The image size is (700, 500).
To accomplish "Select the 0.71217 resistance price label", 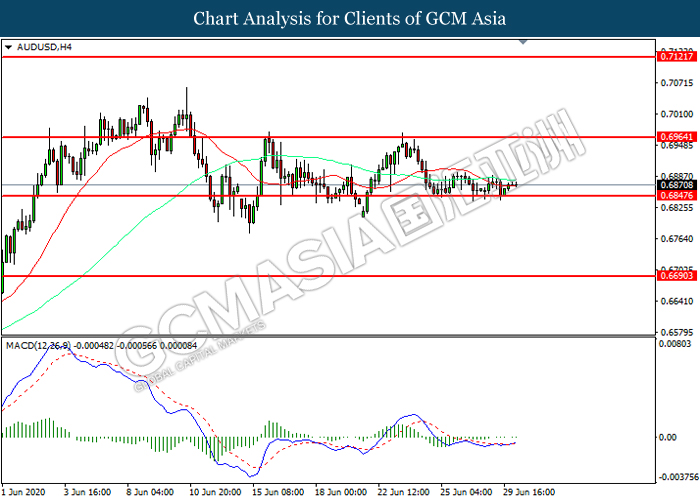I will point(676,57).
